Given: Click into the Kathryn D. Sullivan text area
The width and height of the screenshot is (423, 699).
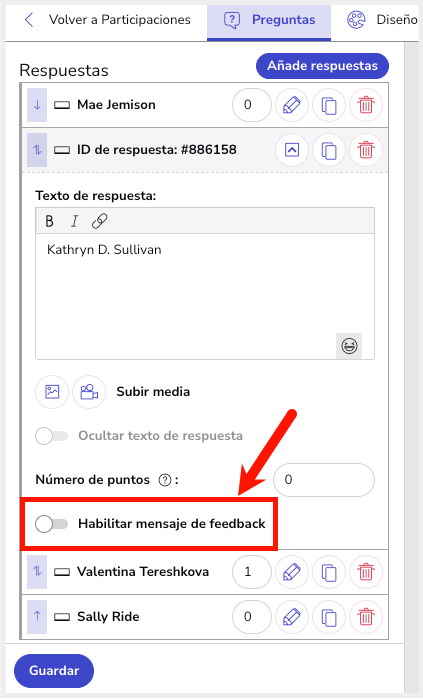Looking at the screenshot, I should (205, 296).
